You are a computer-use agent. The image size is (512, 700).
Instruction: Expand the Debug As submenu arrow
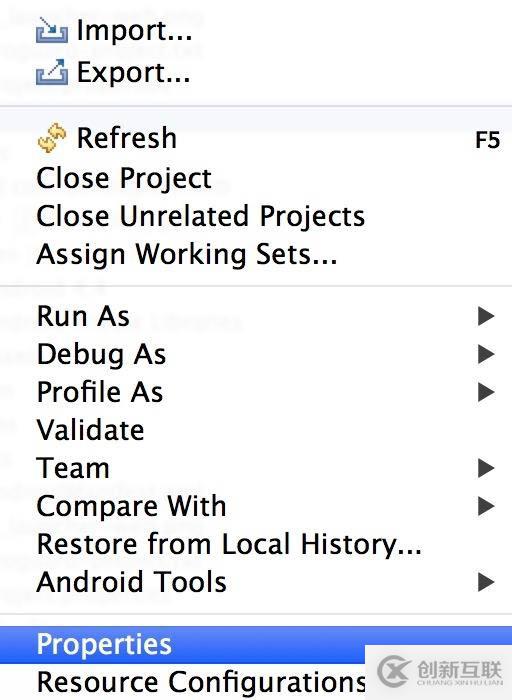[486, 354]
